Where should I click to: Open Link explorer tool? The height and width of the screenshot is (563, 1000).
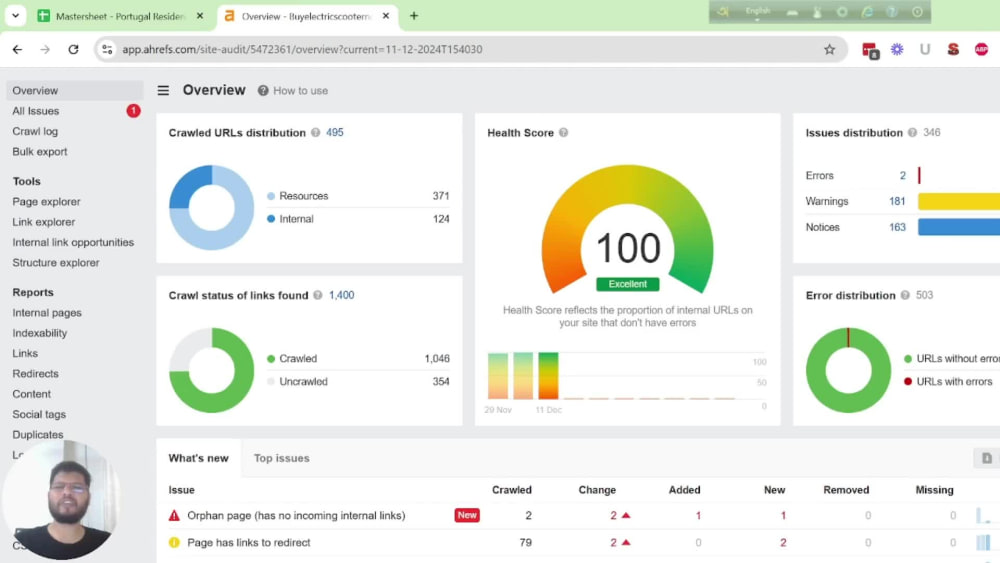coord(43,222)
